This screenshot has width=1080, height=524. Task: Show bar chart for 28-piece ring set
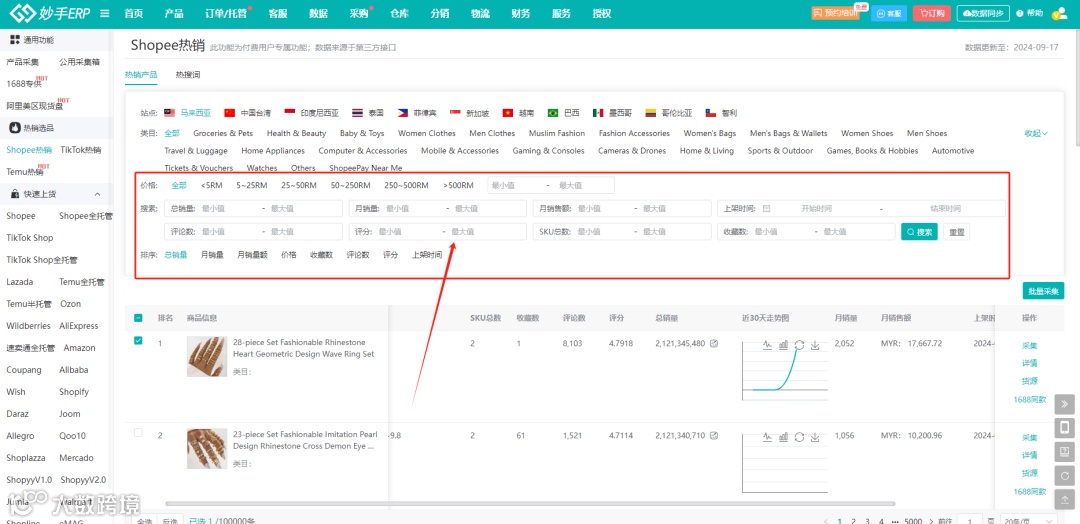783,345
